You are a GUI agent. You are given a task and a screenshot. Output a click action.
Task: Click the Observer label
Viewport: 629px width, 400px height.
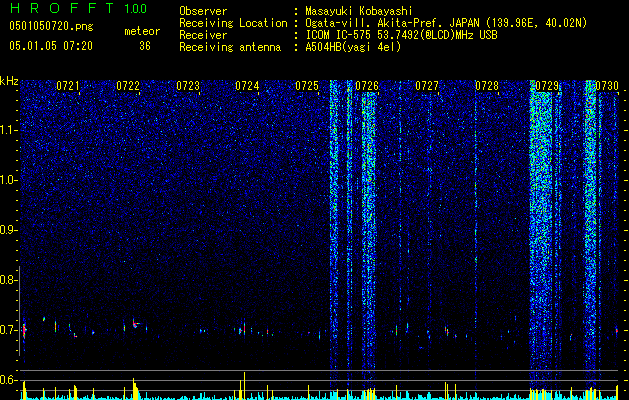tap(203, 11)
